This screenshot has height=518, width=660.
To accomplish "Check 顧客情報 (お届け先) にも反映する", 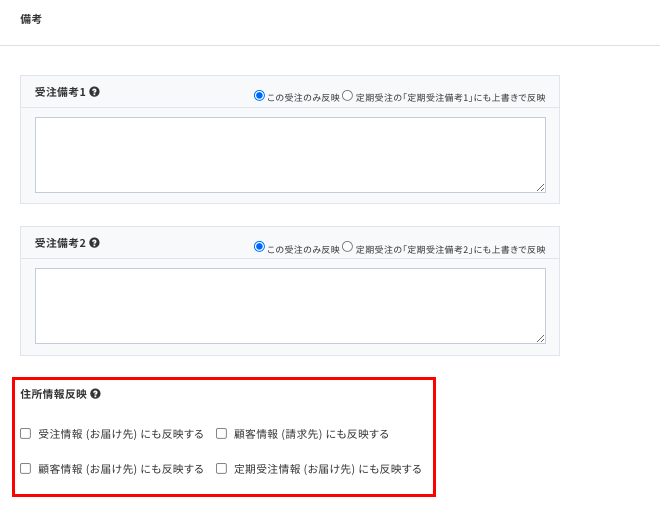I will tap(26, 468).
